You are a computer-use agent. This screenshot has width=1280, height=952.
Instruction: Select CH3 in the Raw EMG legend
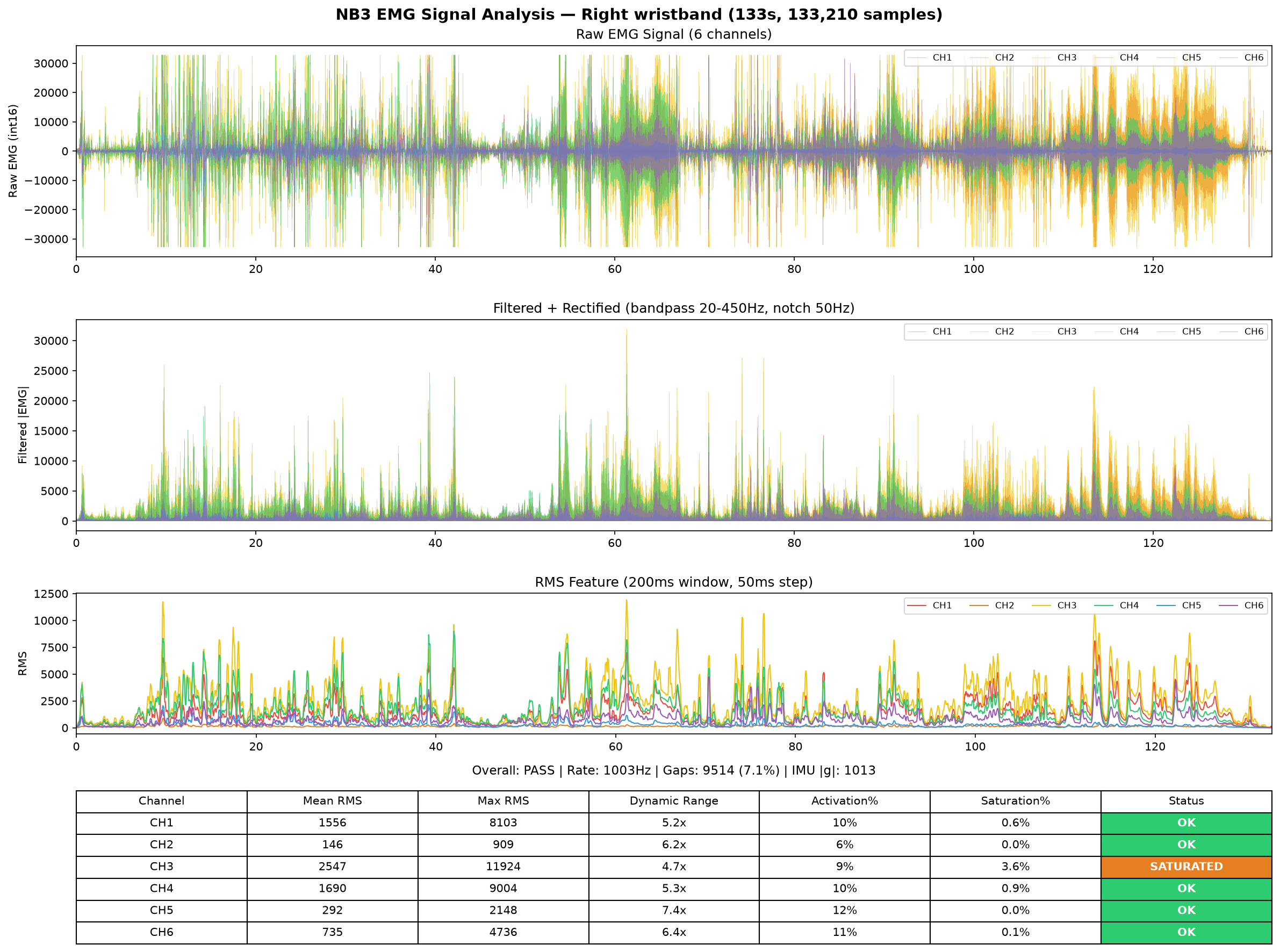(1054, 57)
